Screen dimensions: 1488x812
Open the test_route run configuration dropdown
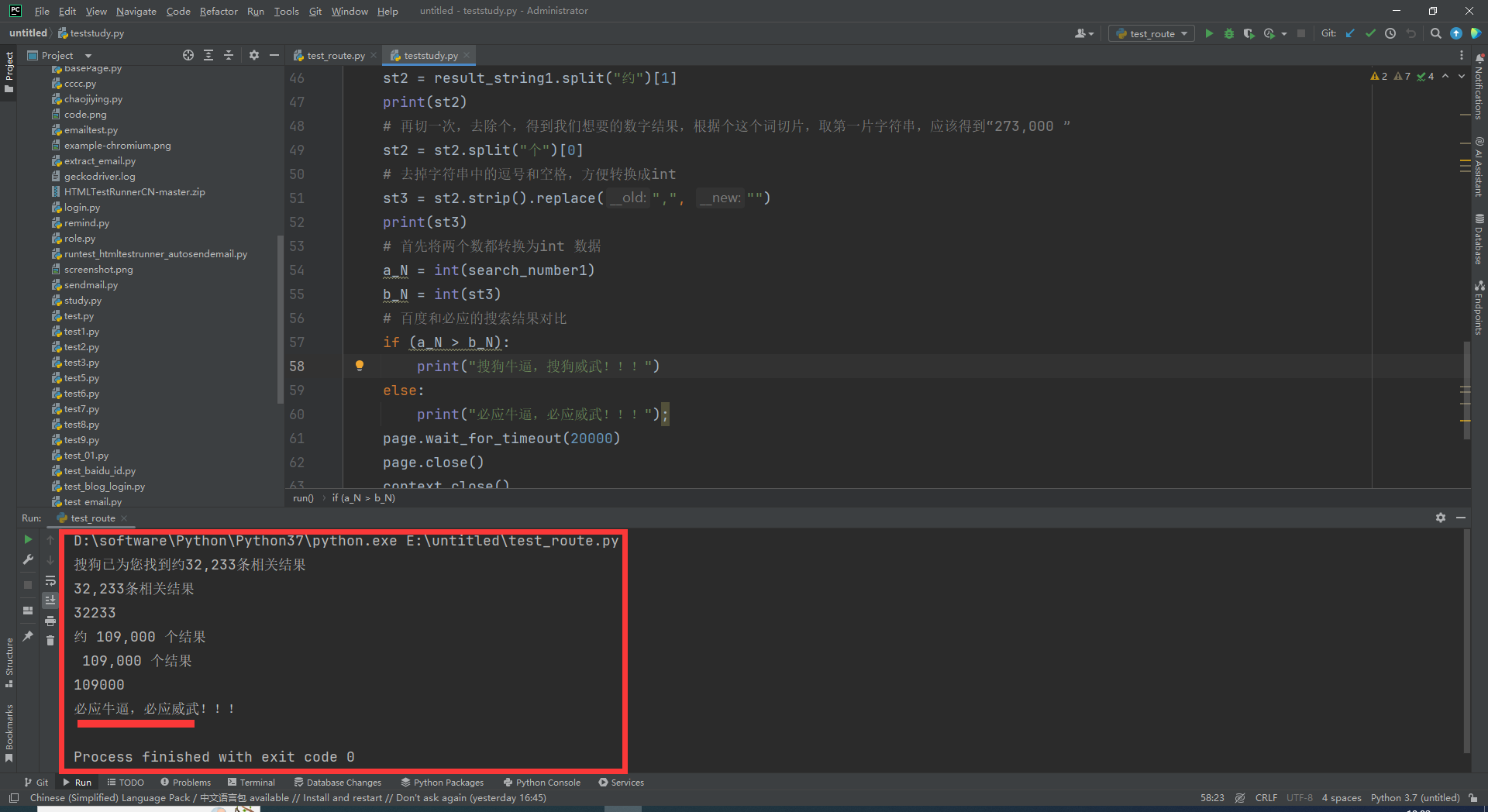[1152, 33]
